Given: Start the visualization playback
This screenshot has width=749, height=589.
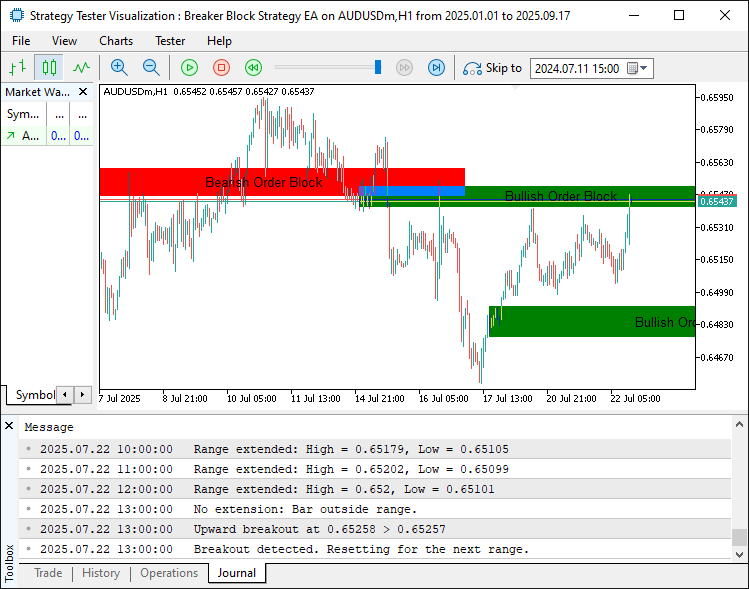Looking at the screenshot, I should 190,68.
